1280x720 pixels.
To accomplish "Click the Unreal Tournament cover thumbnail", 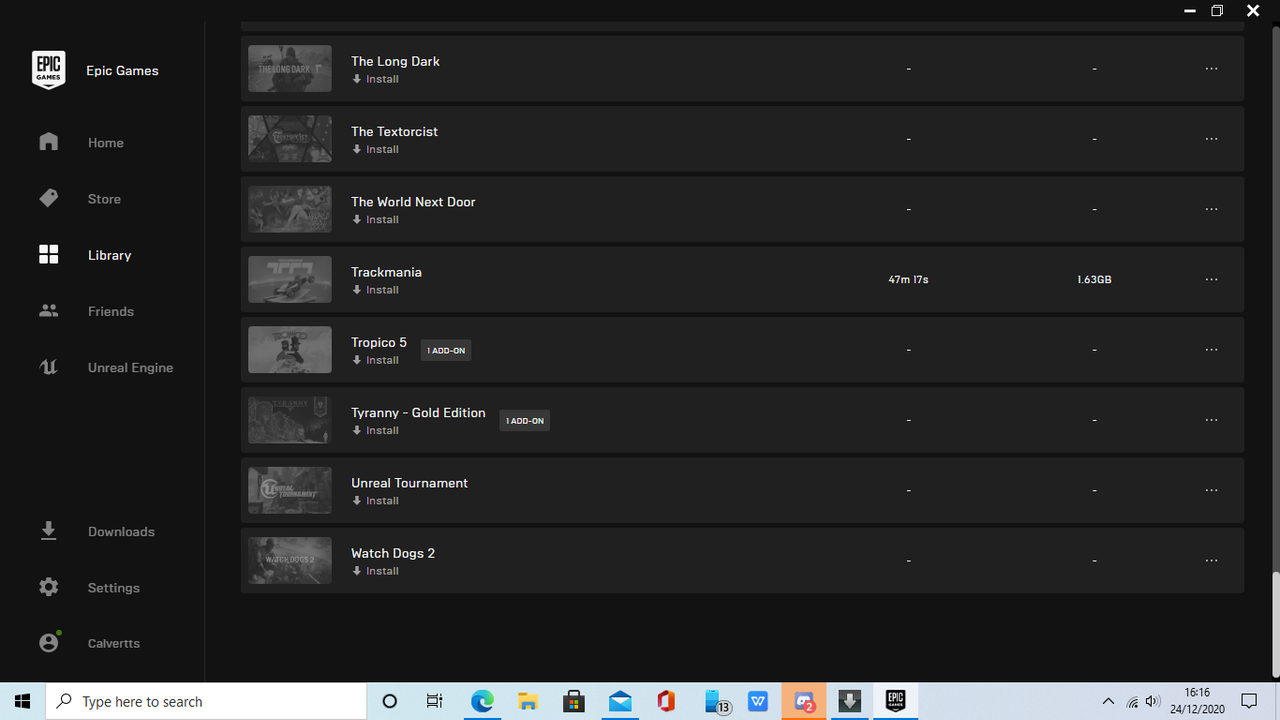I will pyautogui.click(x=290, y=490).
